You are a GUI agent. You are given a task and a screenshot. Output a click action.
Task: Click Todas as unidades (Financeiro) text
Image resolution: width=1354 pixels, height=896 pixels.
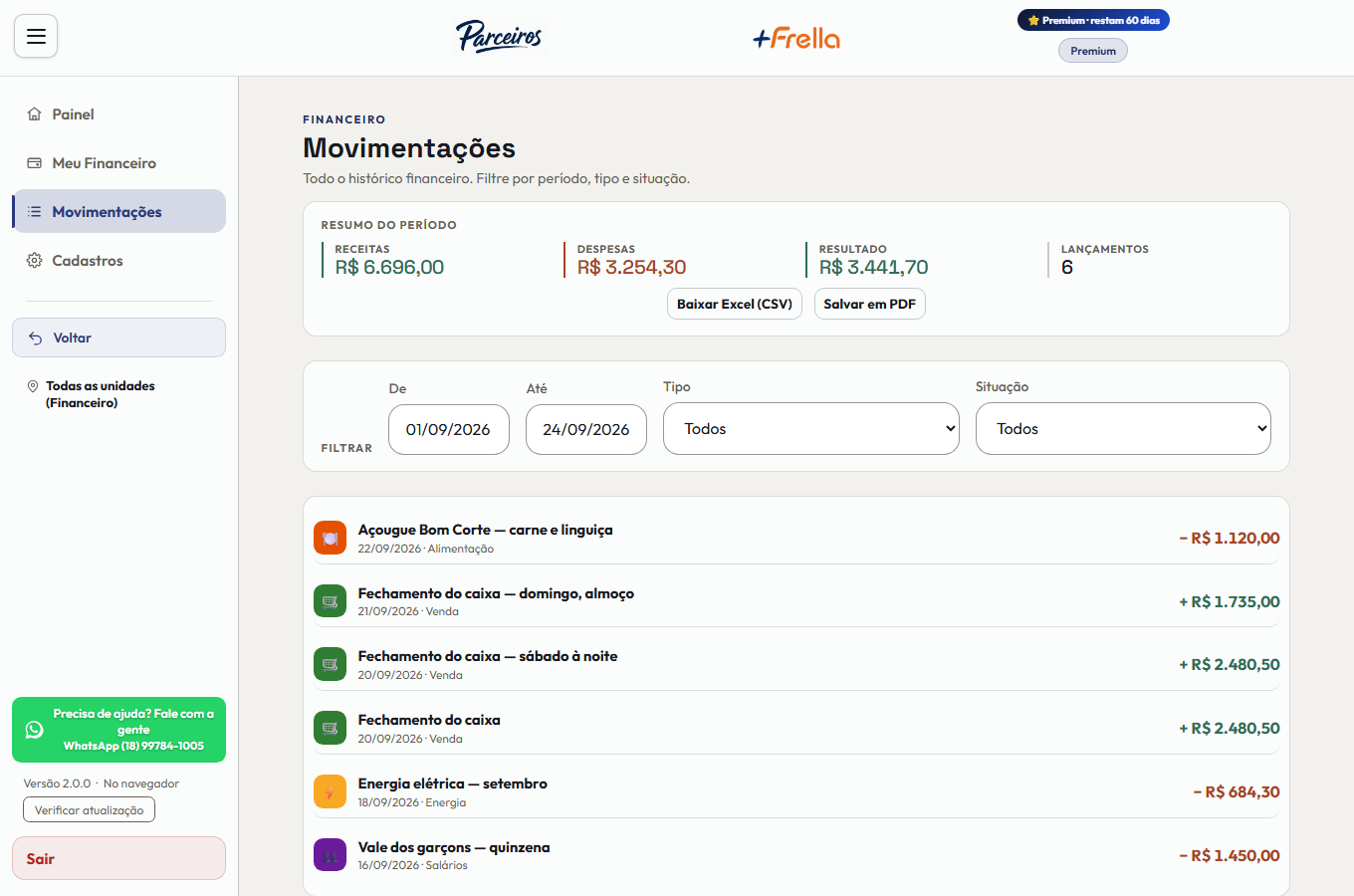tap(101, 394)
